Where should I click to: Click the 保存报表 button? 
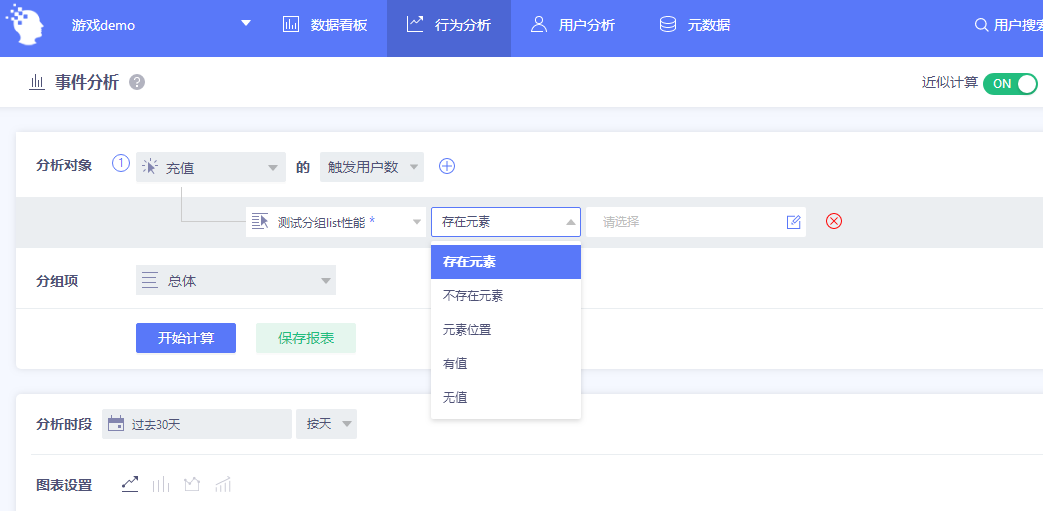306,338
